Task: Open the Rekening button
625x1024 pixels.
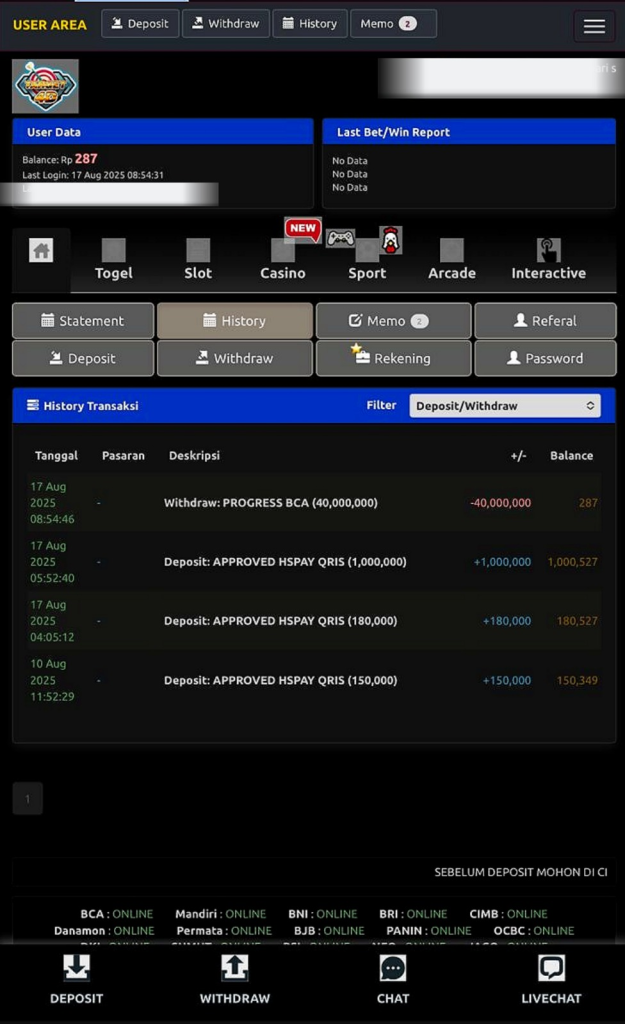Action: [x=392, y=358]
